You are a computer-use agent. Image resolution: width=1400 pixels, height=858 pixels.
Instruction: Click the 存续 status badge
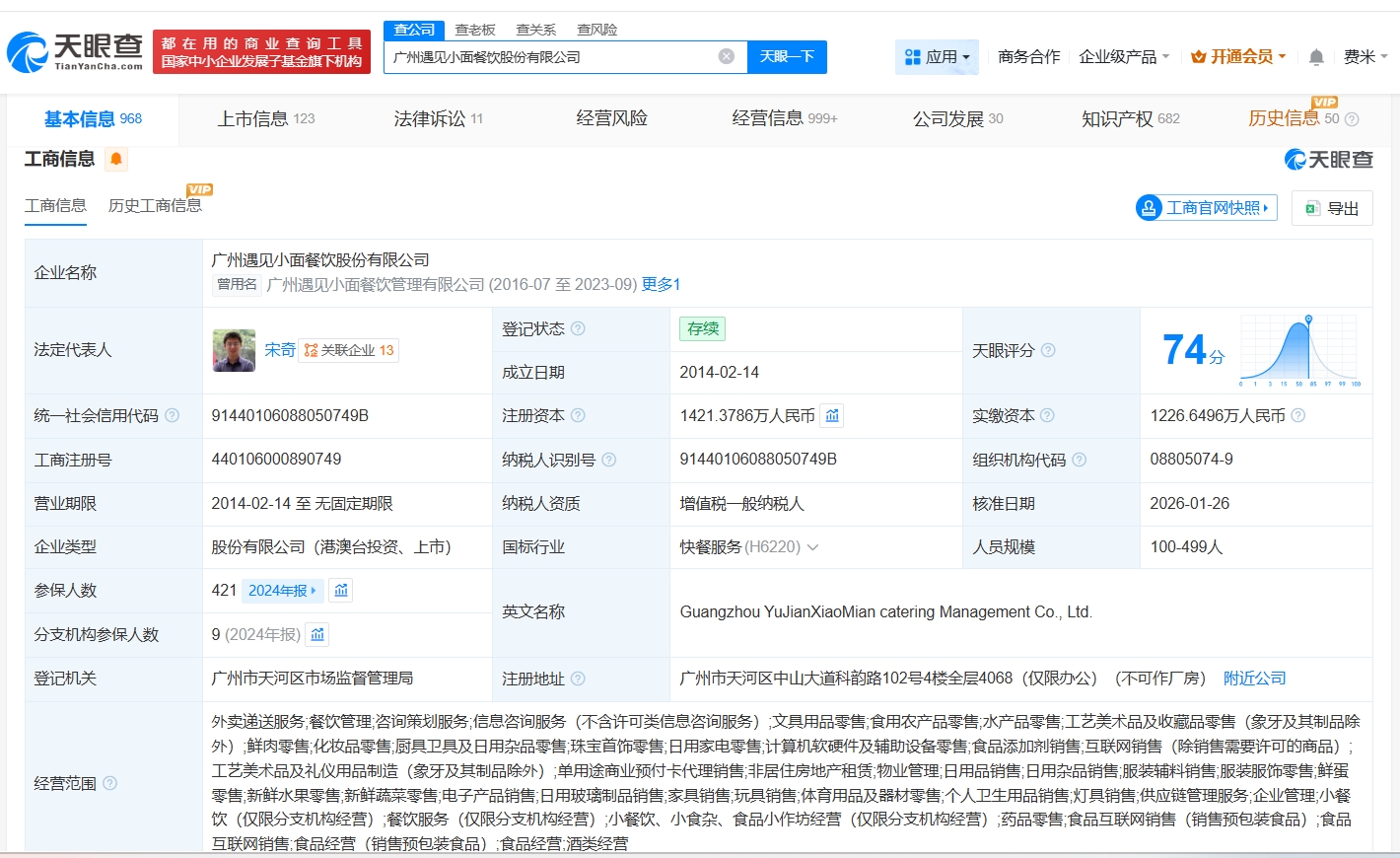point(703,328)
